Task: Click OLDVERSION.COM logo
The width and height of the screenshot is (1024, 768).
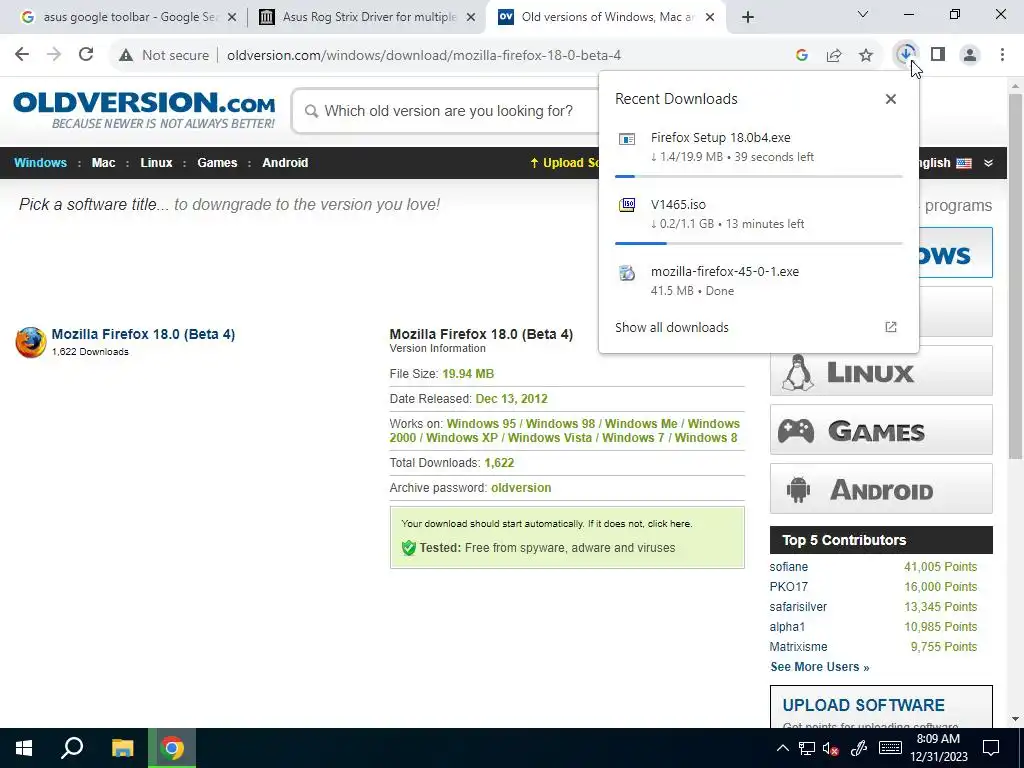Action: 144,110
